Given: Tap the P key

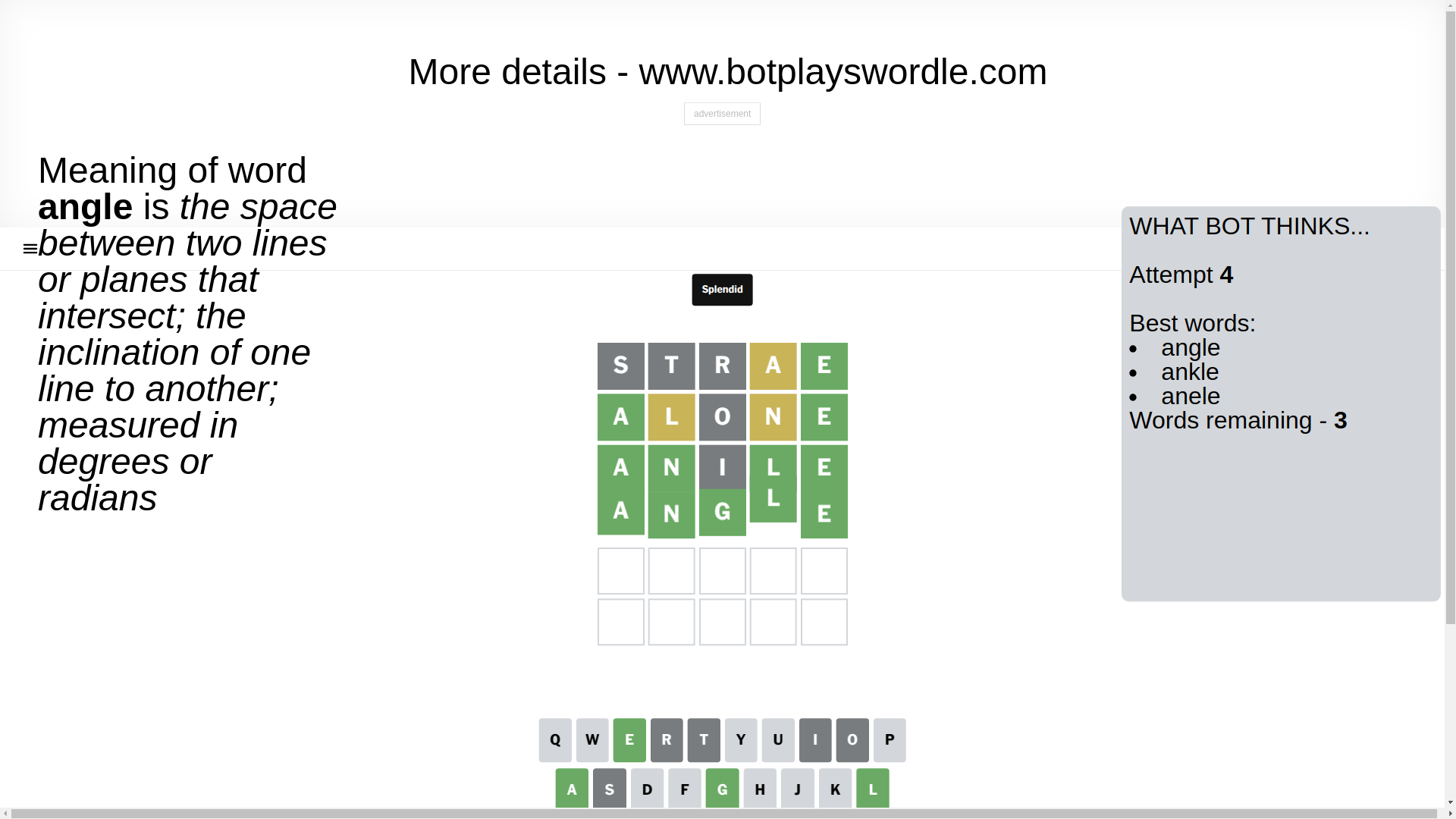Looking at the screenshot, I should point(890,740).
